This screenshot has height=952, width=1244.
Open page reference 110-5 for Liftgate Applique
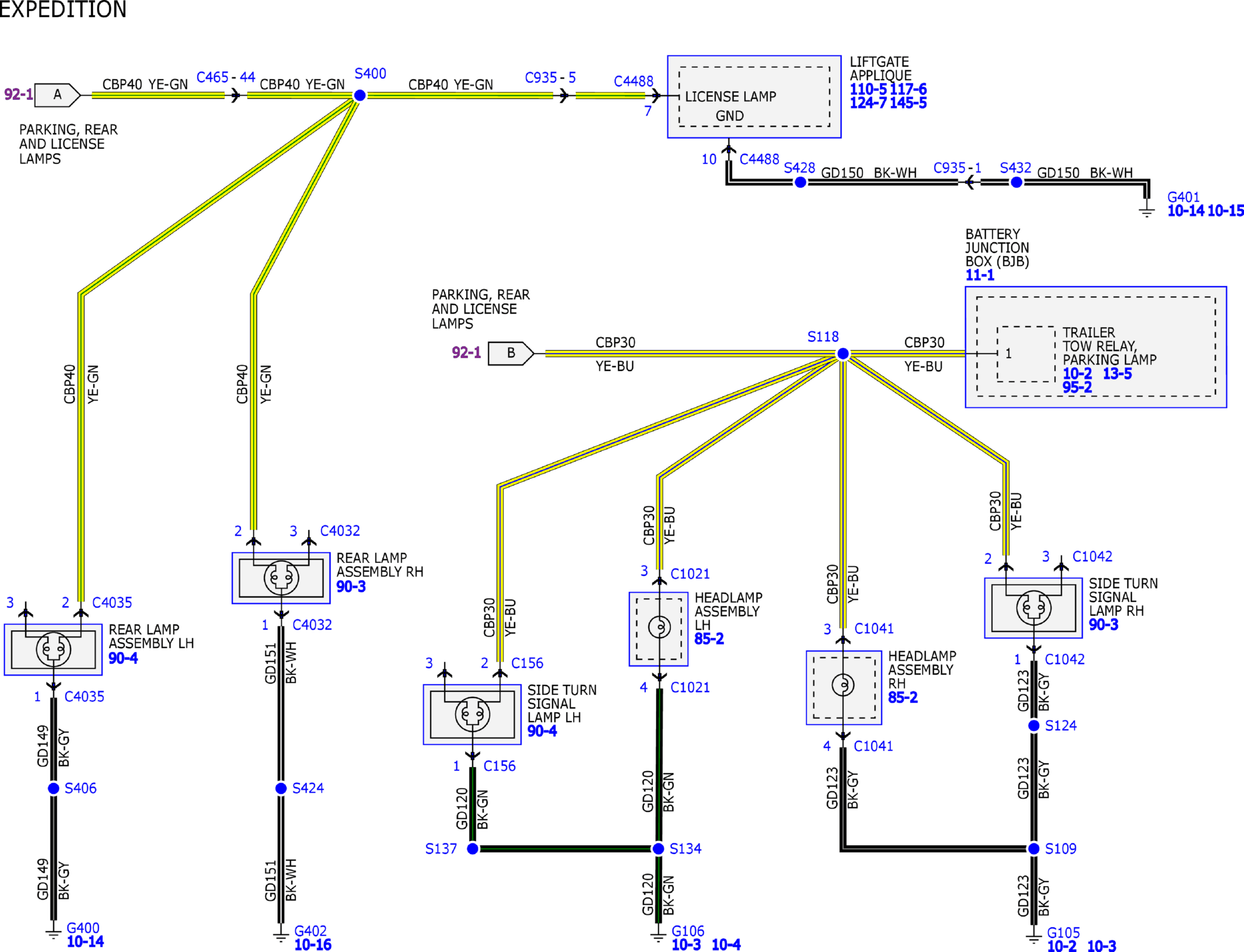[868, 89]
